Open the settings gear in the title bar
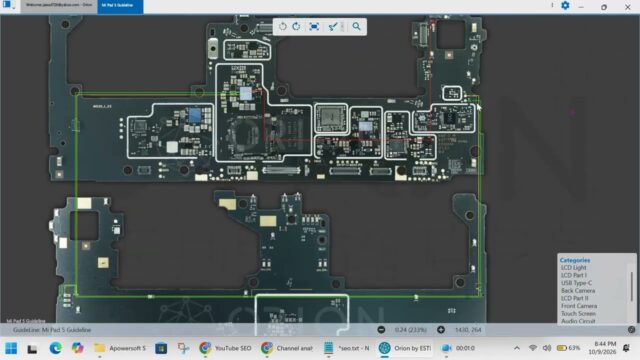The width and height of the screenshot is (640, 360). coord(565,6)
